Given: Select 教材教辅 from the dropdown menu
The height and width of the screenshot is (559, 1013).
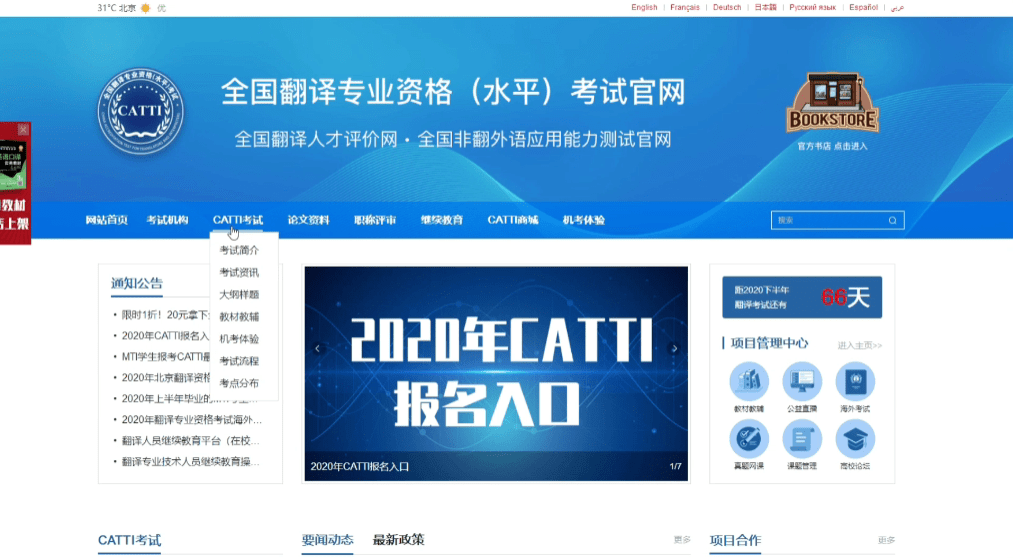Looking at the screenshot, I should coord(239,317).
